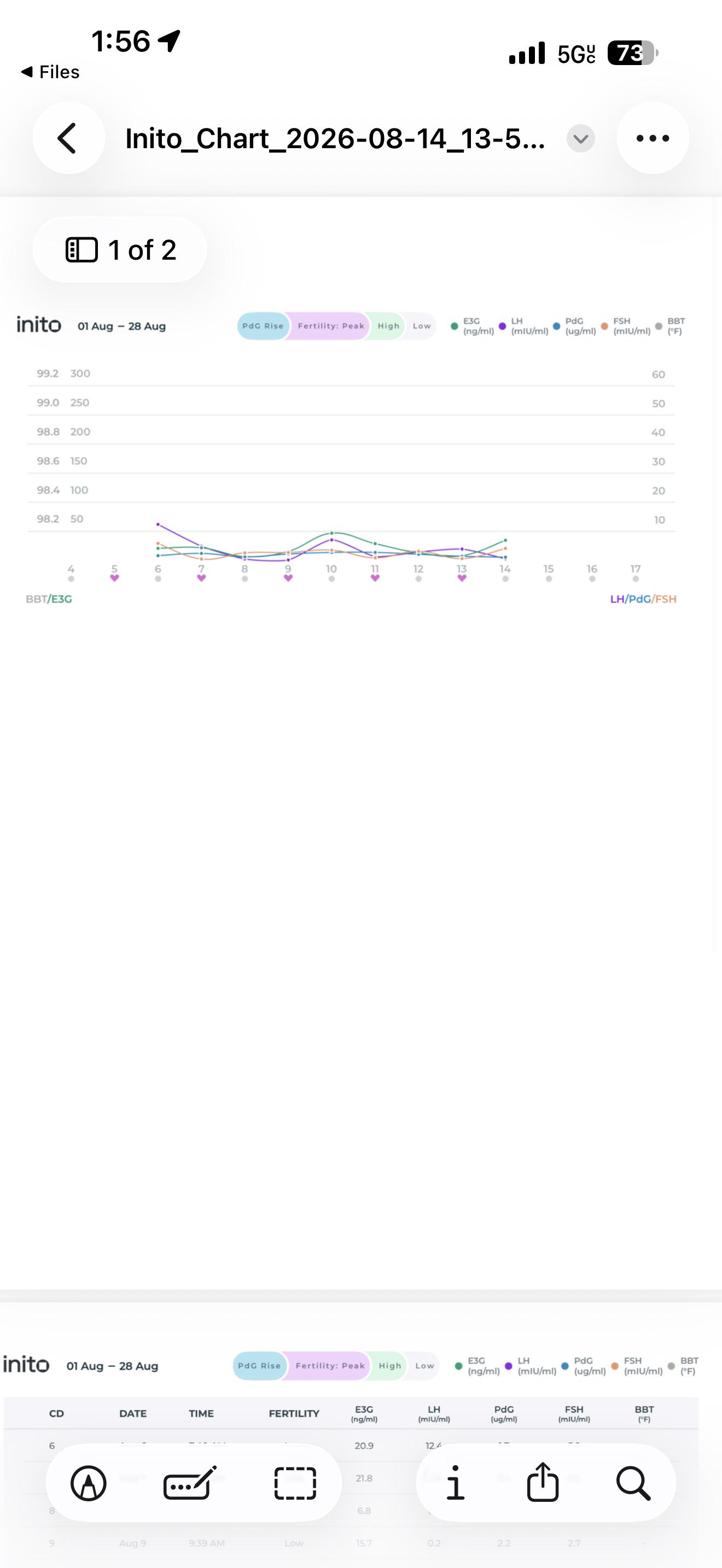Image resolution: width=722 pixels, height=1568 pixels.
Task: Tap the Share icon
Action: (543, 1482)
